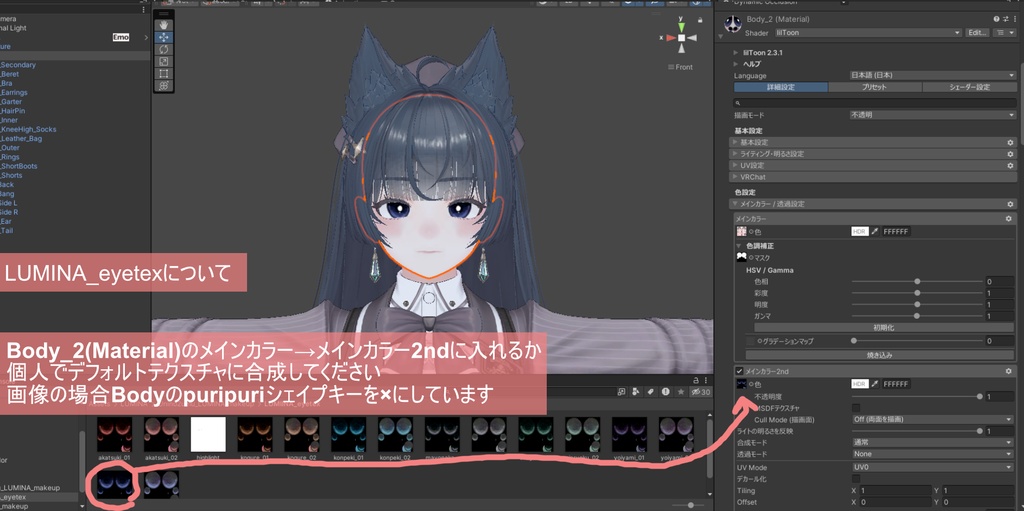Open the UV Mode UV0 dropdown

point(932,468)
